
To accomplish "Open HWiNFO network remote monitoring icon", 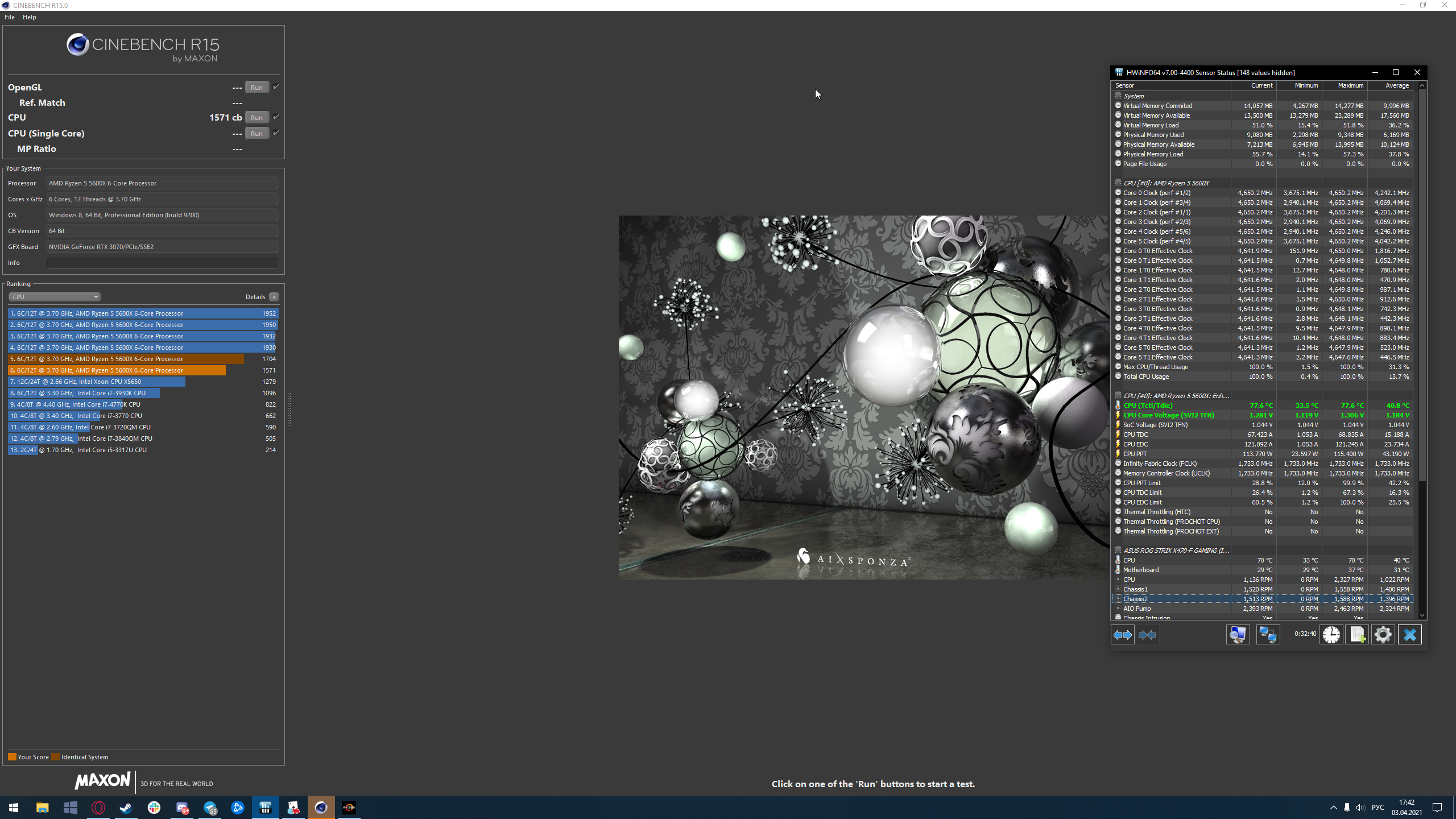I will (1268, 635).
